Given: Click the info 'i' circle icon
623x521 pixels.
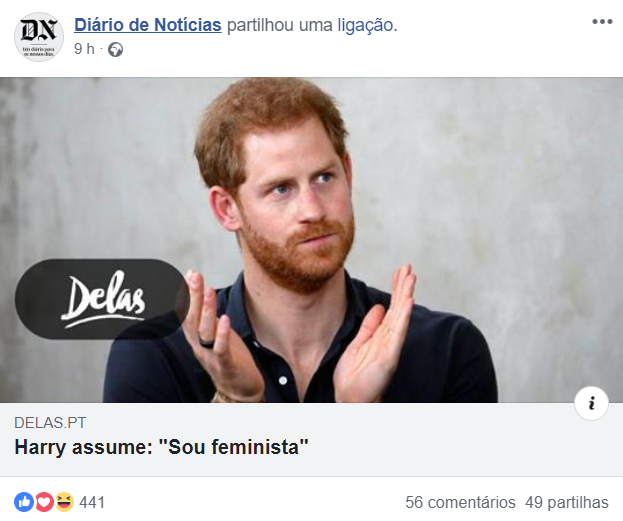Looking at the screenshot, I should pos(591,403).
